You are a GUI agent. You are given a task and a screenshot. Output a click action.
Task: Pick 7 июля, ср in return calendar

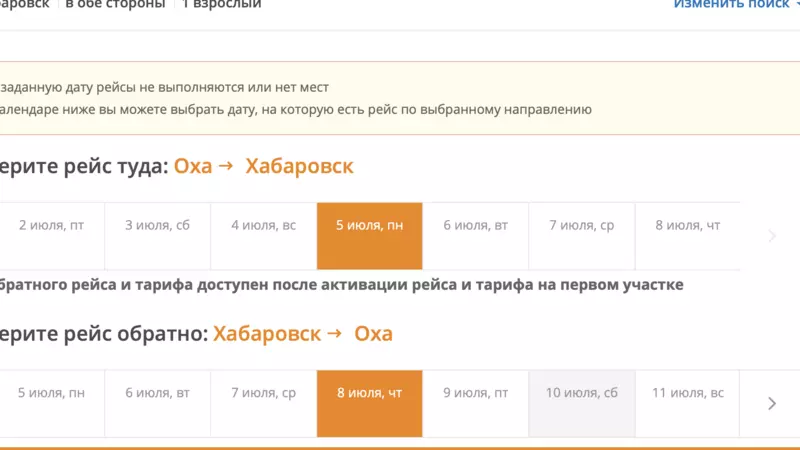coord(263,393)
